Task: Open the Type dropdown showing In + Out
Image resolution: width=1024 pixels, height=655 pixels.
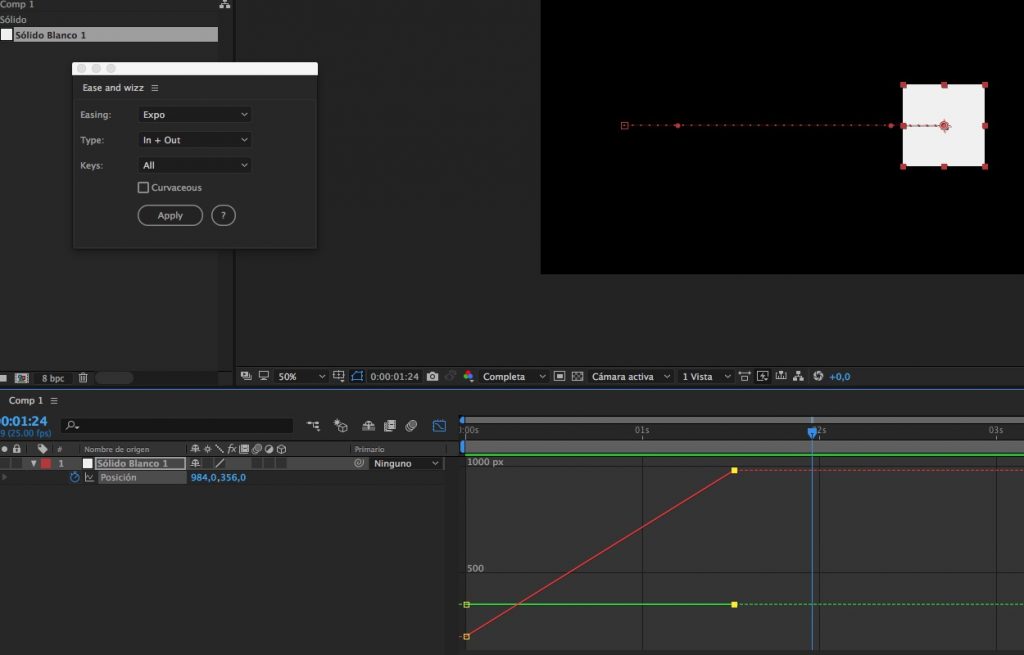Action: (x=194, y=140)
